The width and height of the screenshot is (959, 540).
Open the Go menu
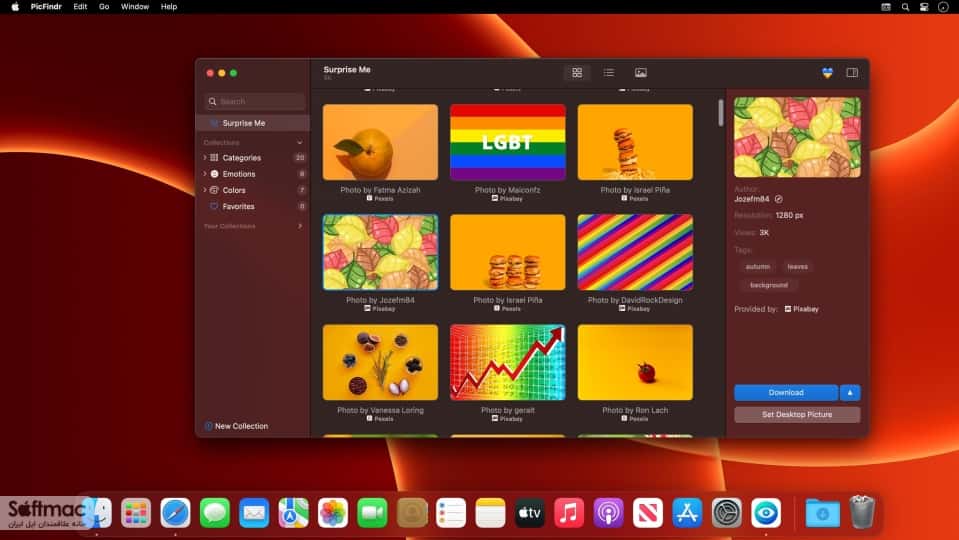pyautogui.click(x=104, y=7)
